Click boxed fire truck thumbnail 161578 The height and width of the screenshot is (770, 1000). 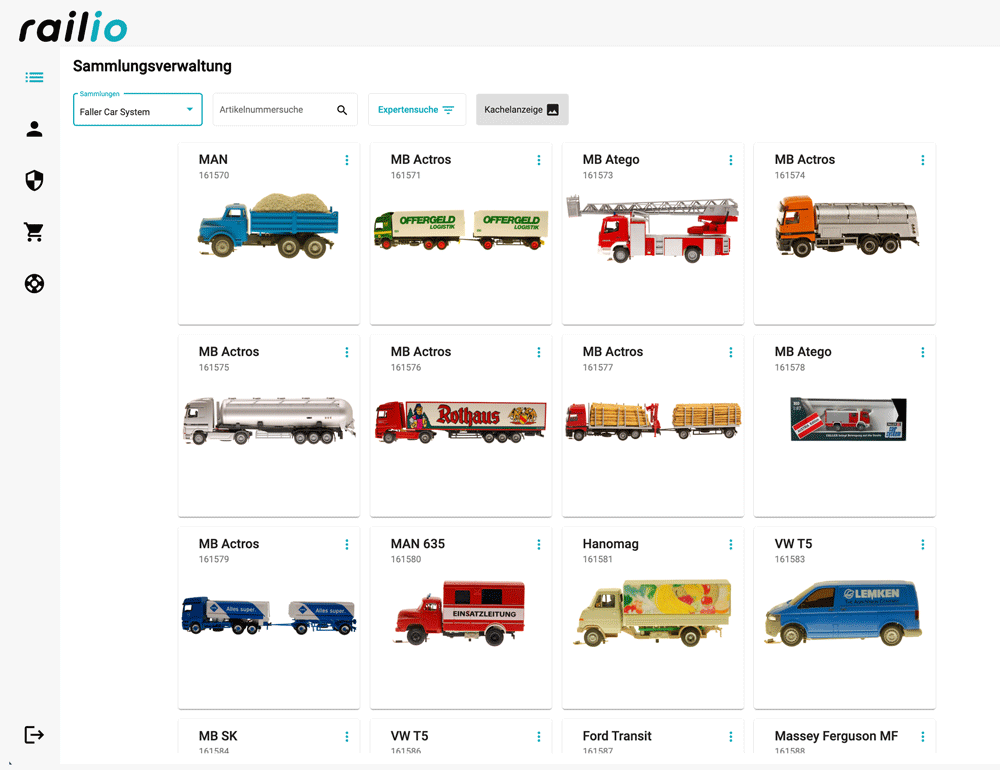[848, 419]
